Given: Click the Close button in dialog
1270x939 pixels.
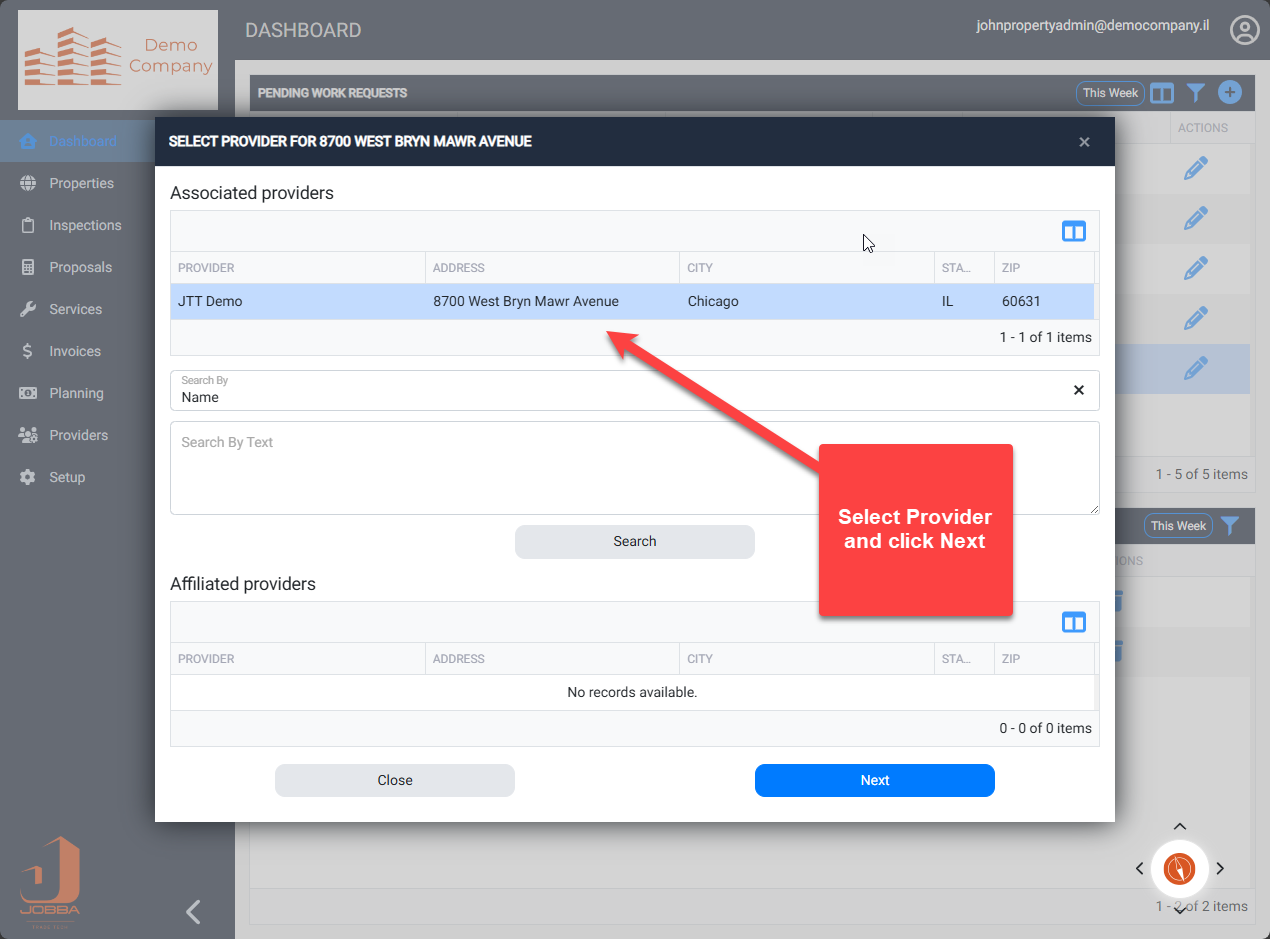Looking at the screenshot, I should click(394, 780).
